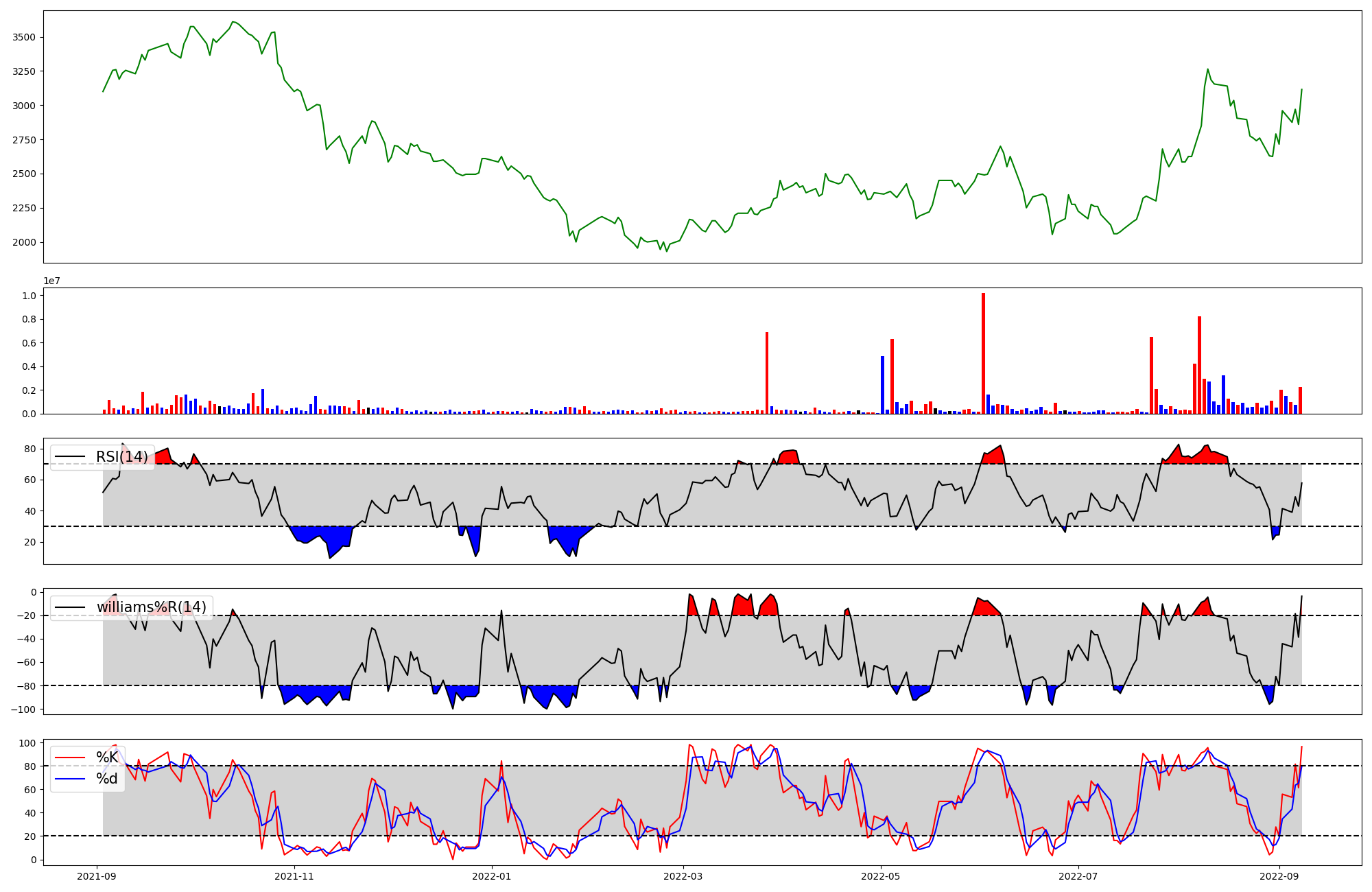
Task: Click the 2021-11 x-axis date label
Action: point(294,876)
